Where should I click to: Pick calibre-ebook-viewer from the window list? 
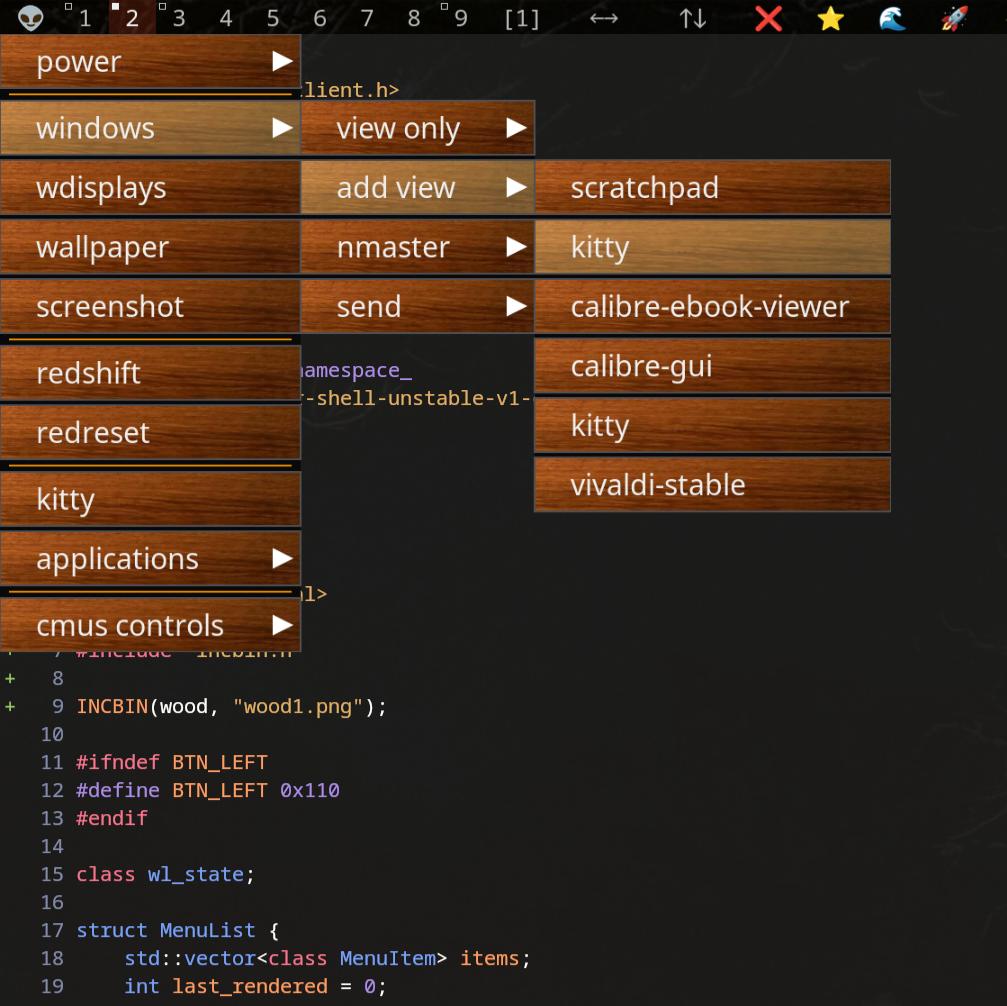(712, 306)
